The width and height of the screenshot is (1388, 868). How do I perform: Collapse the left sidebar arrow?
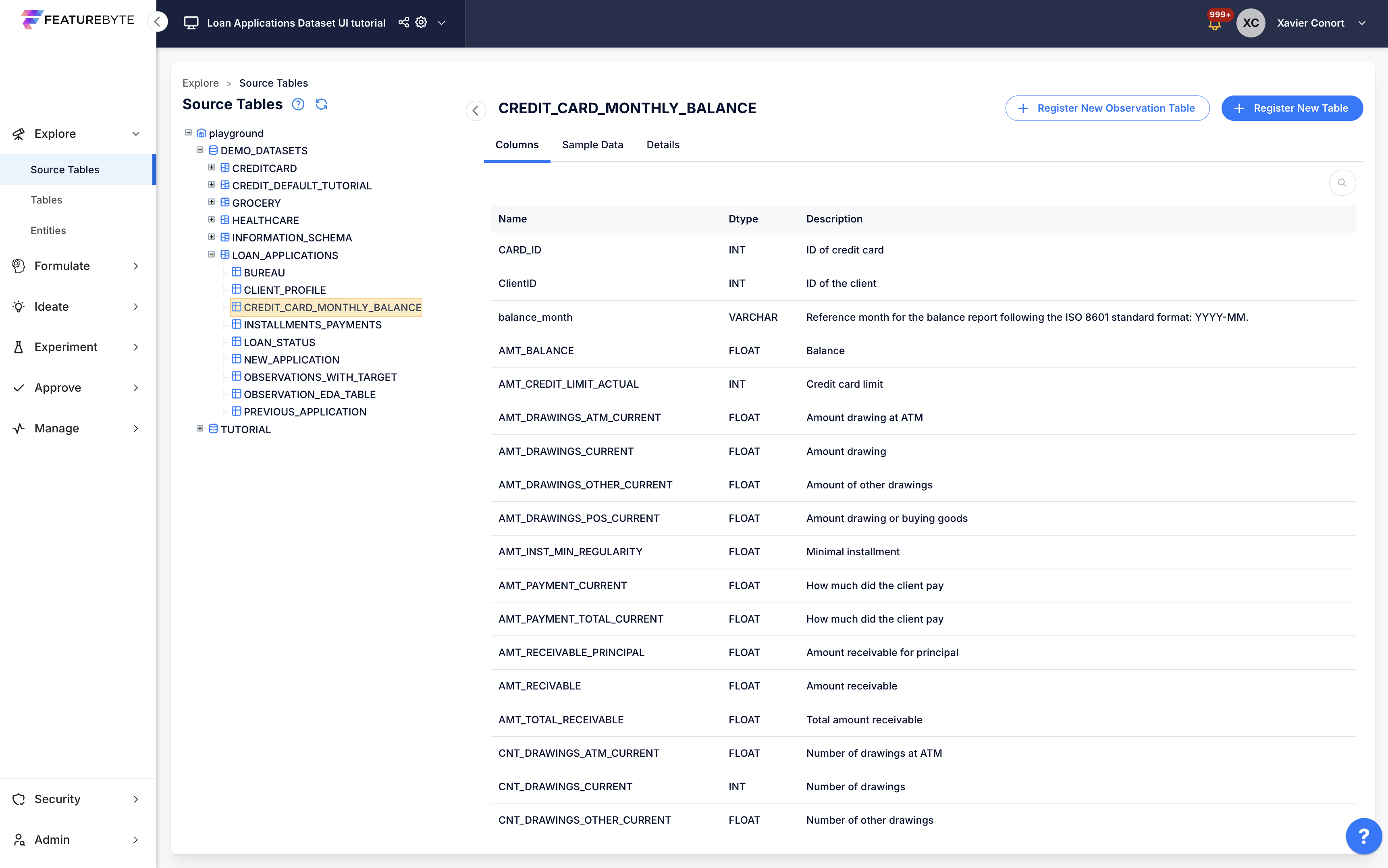pos(157,22)
